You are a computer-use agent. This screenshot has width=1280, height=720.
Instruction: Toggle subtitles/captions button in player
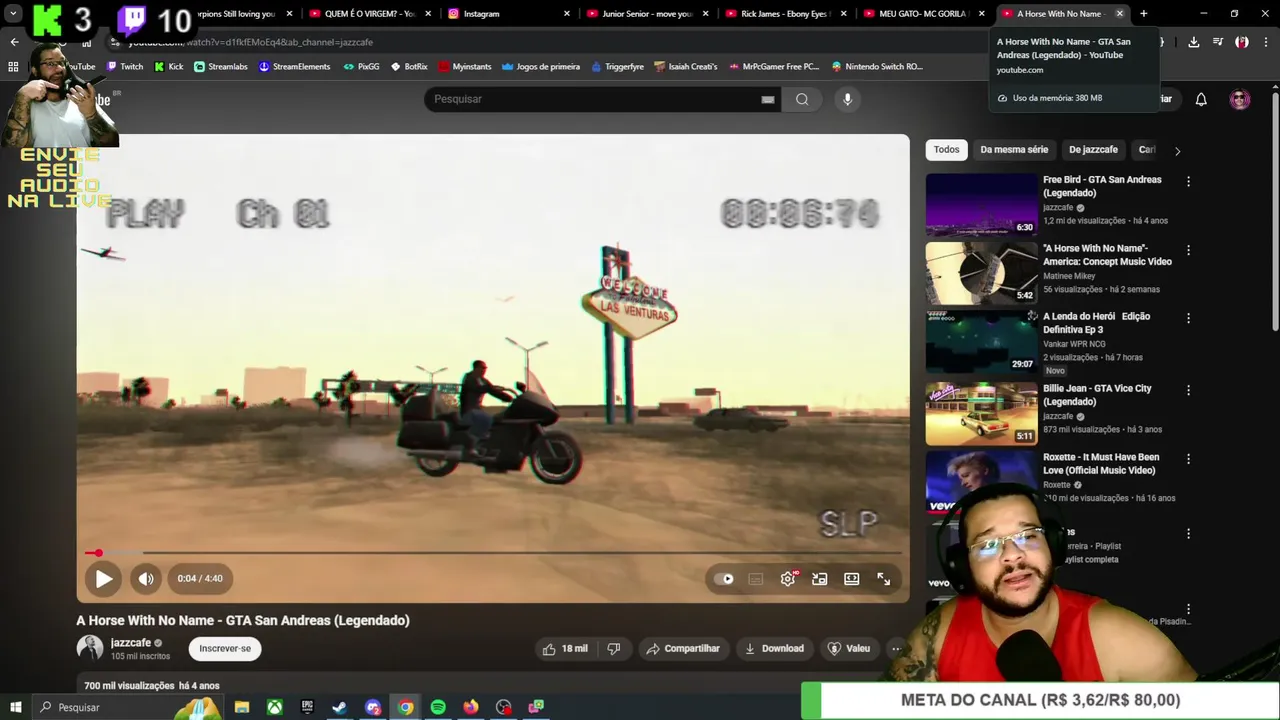point(756,579)
